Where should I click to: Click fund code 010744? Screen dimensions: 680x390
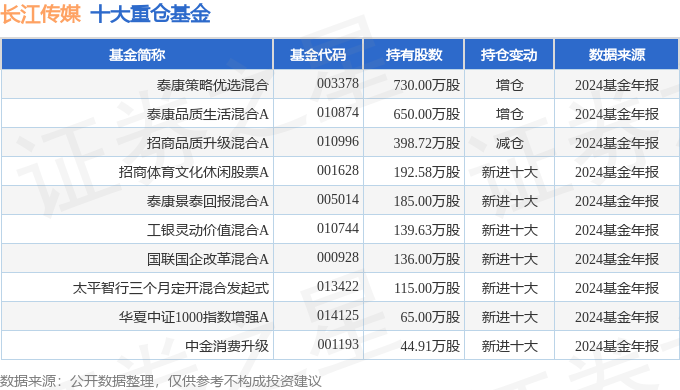pos(338,228)
